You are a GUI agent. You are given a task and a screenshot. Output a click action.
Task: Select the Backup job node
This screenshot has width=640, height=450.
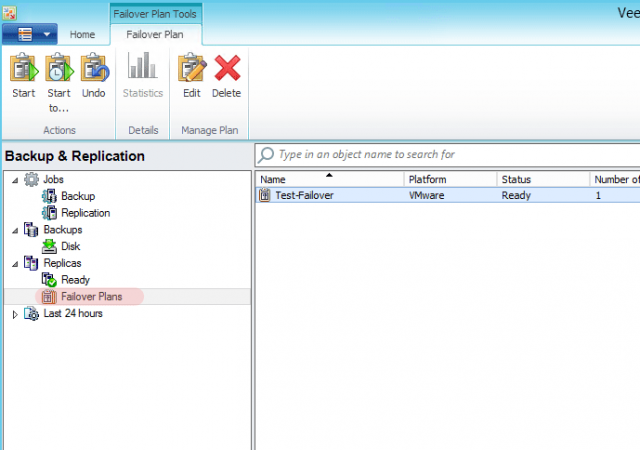coord(77,196)
